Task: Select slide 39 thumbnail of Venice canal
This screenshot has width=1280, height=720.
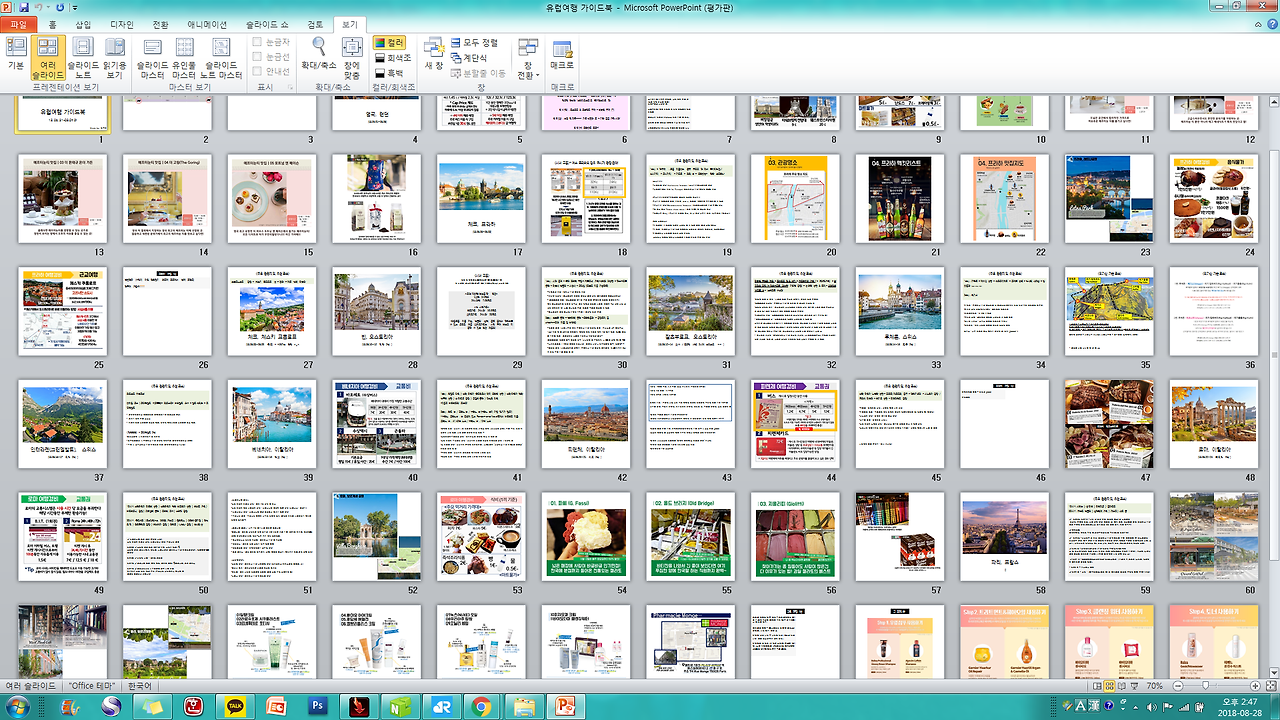Action: click(272, 424)
